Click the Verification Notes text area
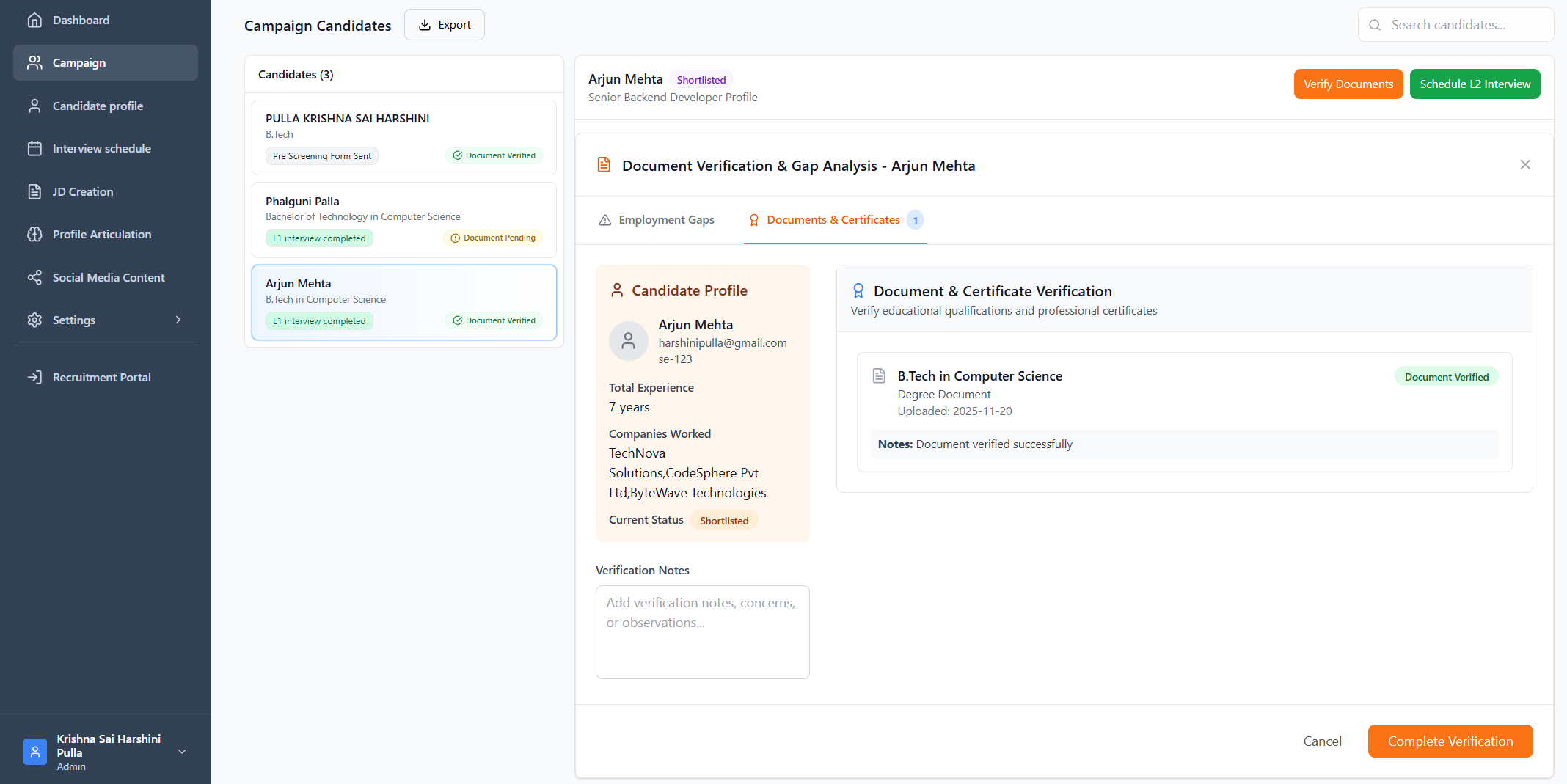 click(x=703, y=632)
